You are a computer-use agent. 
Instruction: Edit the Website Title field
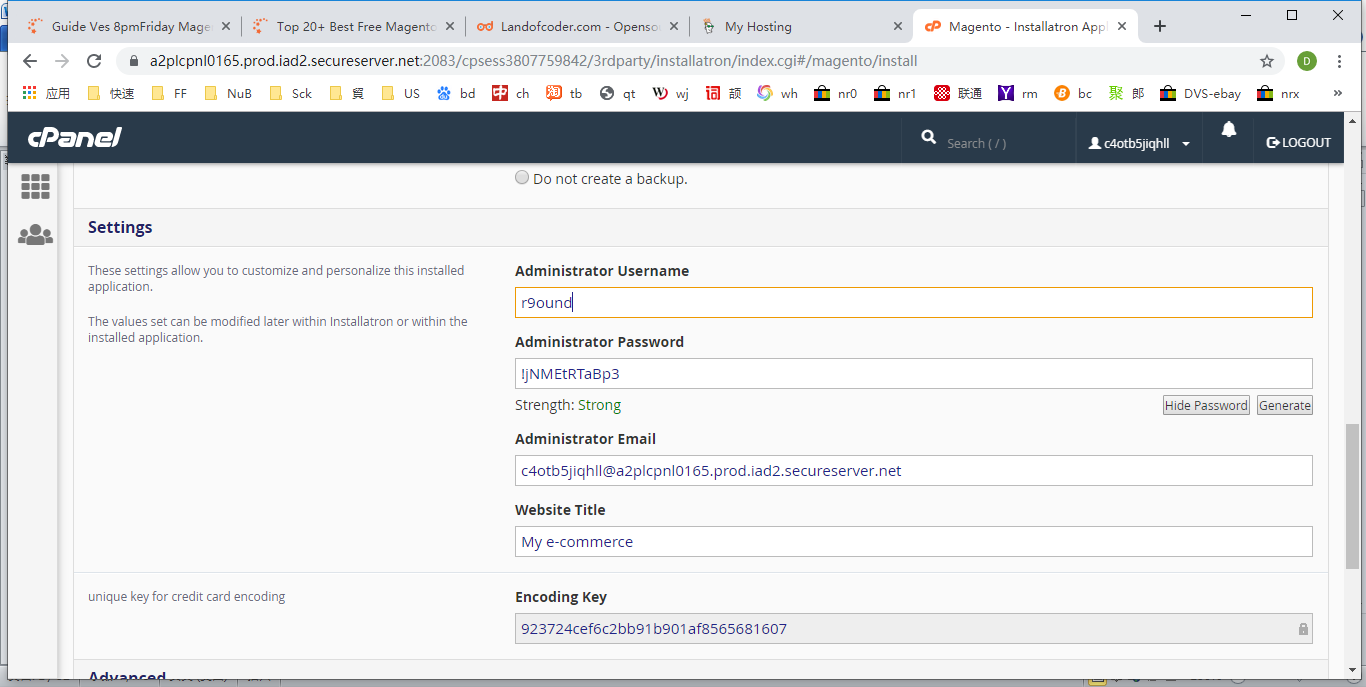[x=913, y=541]
